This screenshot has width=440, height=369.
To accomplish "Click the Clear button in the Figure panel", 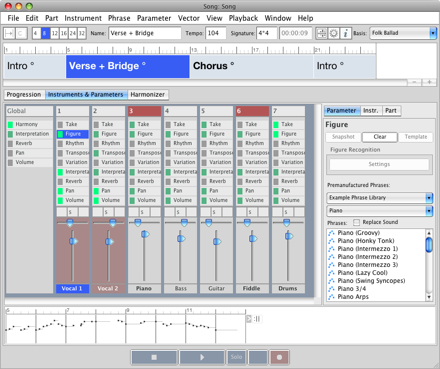I will tap(380, 137).
